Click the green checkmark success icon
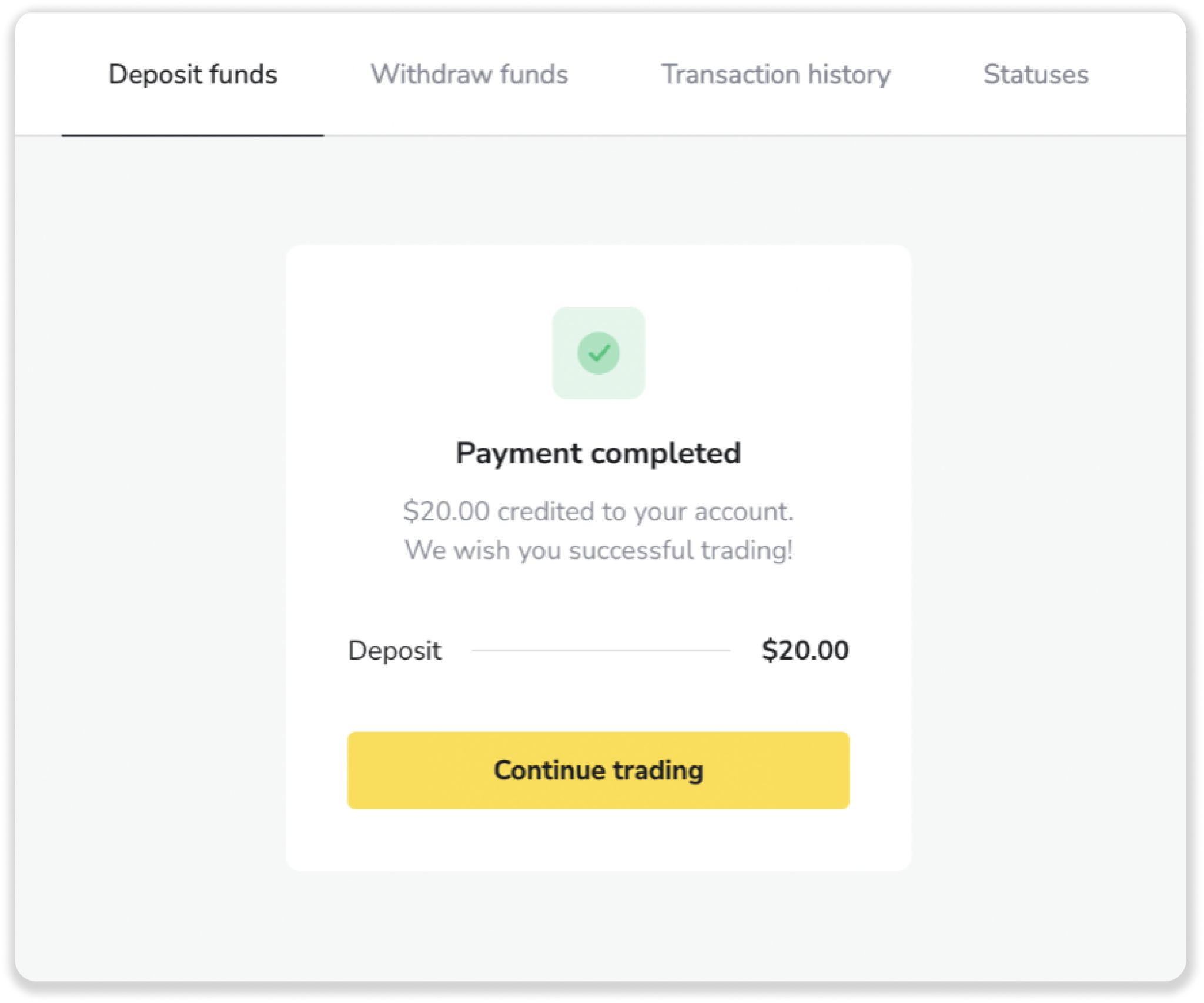 598,353
